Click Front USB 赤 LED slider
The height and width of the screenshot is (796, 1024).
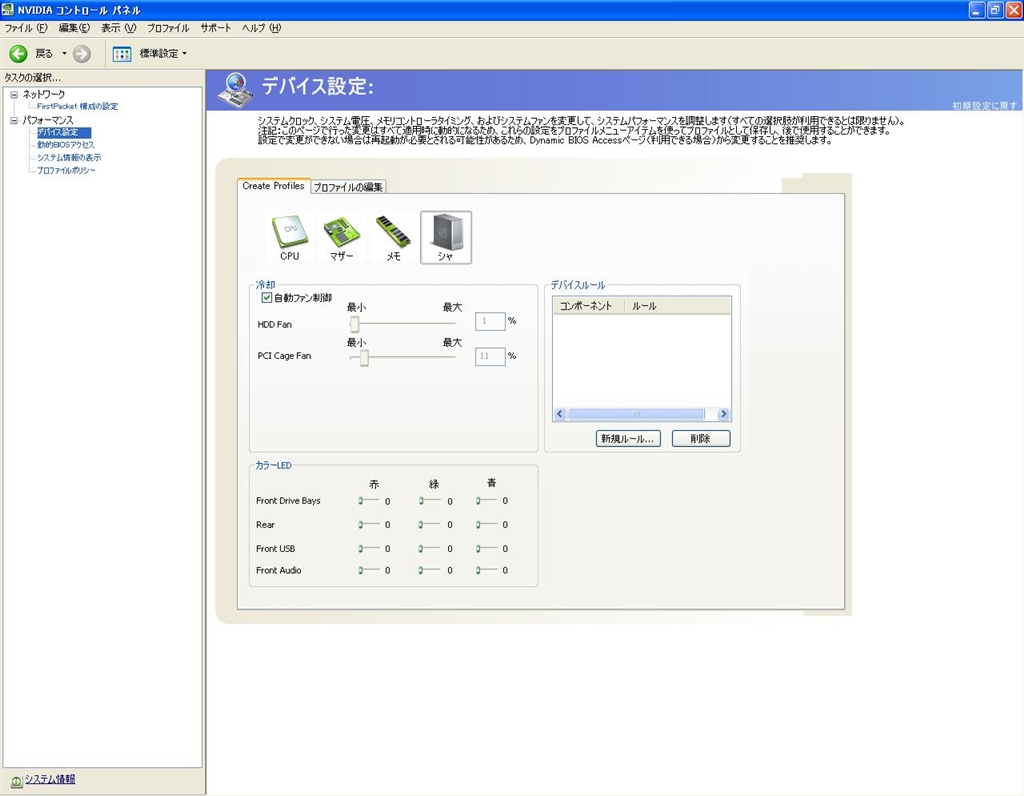tap(369, 549)
